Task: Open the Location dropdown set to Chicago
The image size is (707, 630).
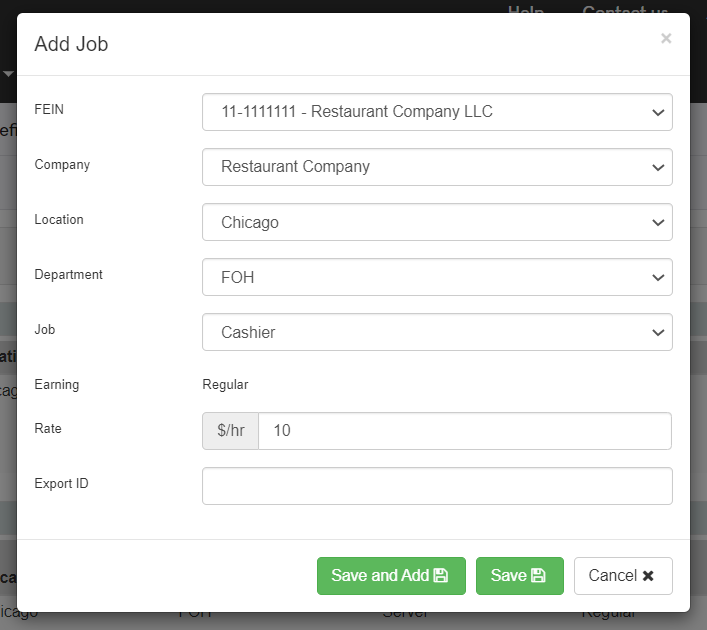Action: [x=437, y=222]
